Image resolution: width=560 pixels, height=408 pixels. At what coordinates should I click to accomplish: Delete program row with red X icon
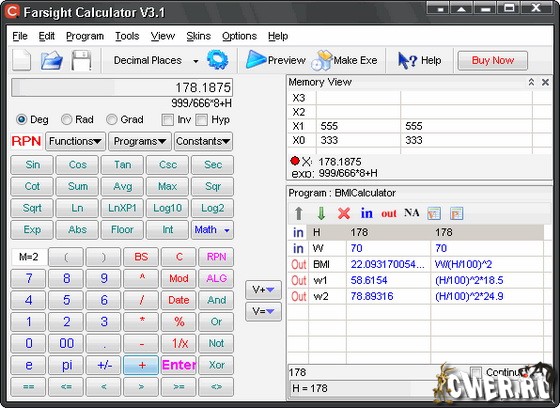(344, 213)
